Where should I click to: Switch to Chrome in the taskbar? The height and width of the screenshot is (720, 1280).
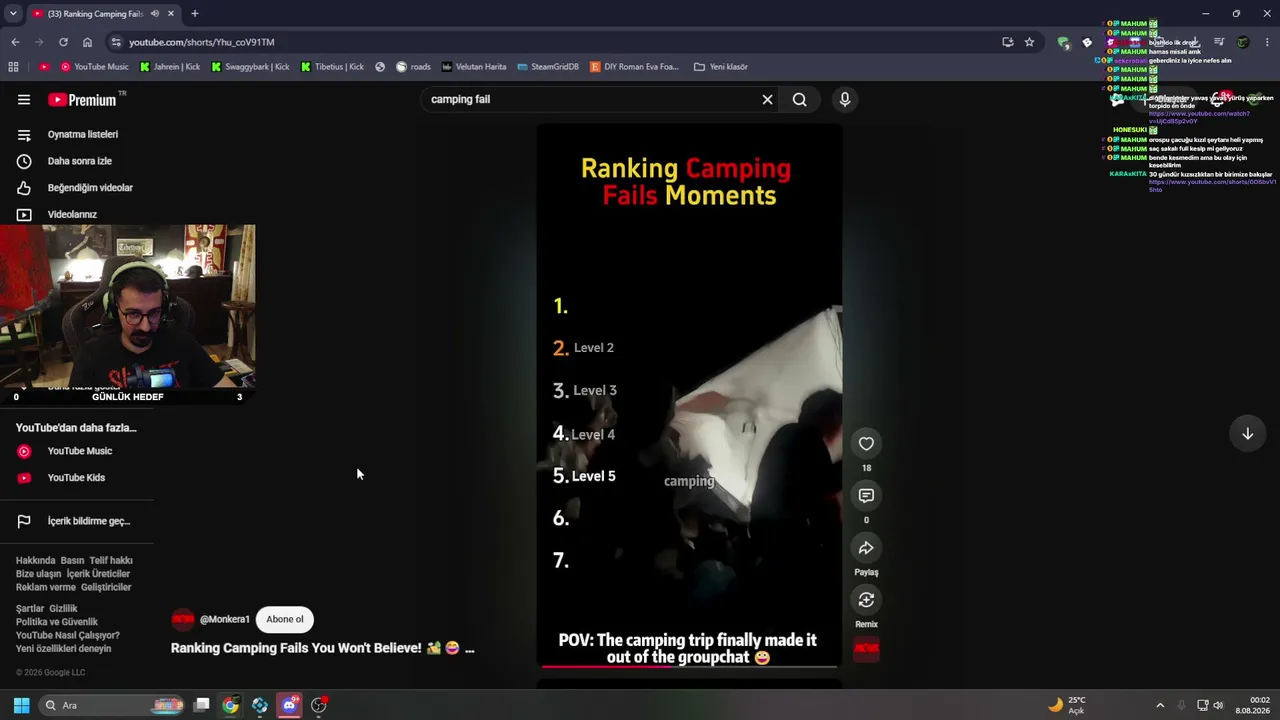coord(231,705)
